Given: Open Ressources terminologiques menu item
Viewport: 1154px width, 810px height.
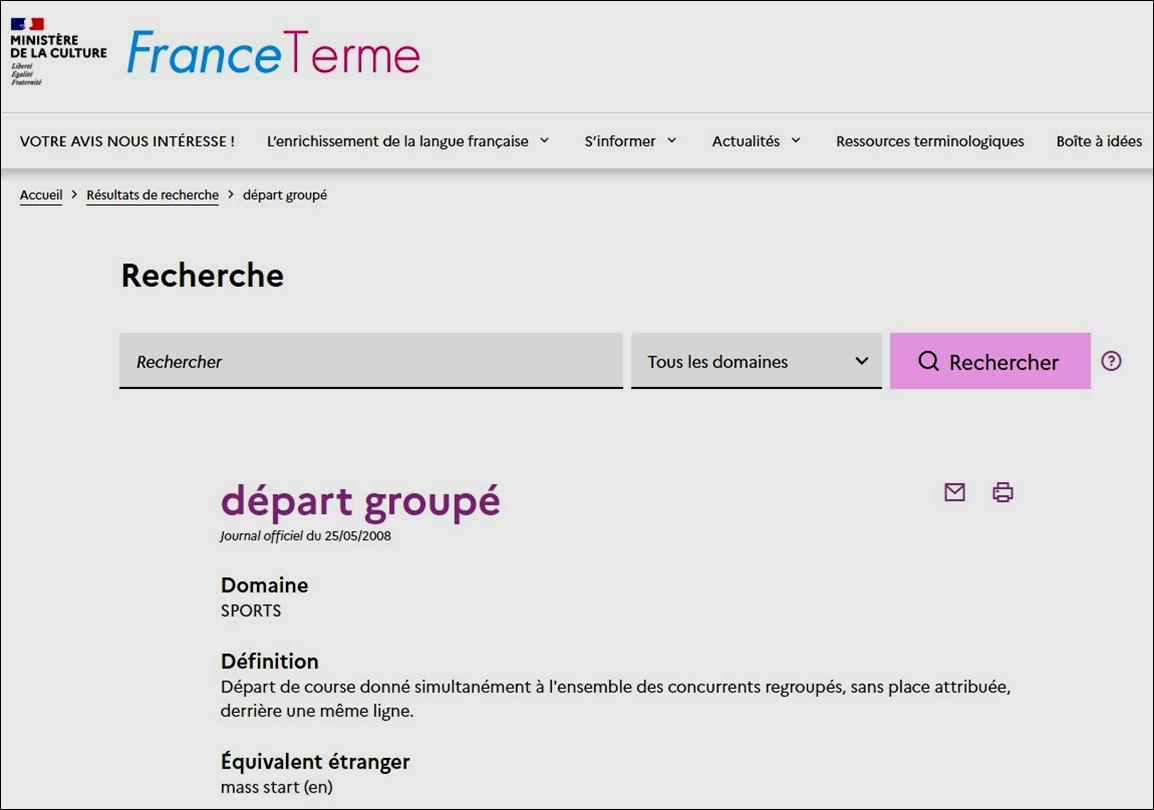Looking at the screenshot, I should tap(930, 141).
